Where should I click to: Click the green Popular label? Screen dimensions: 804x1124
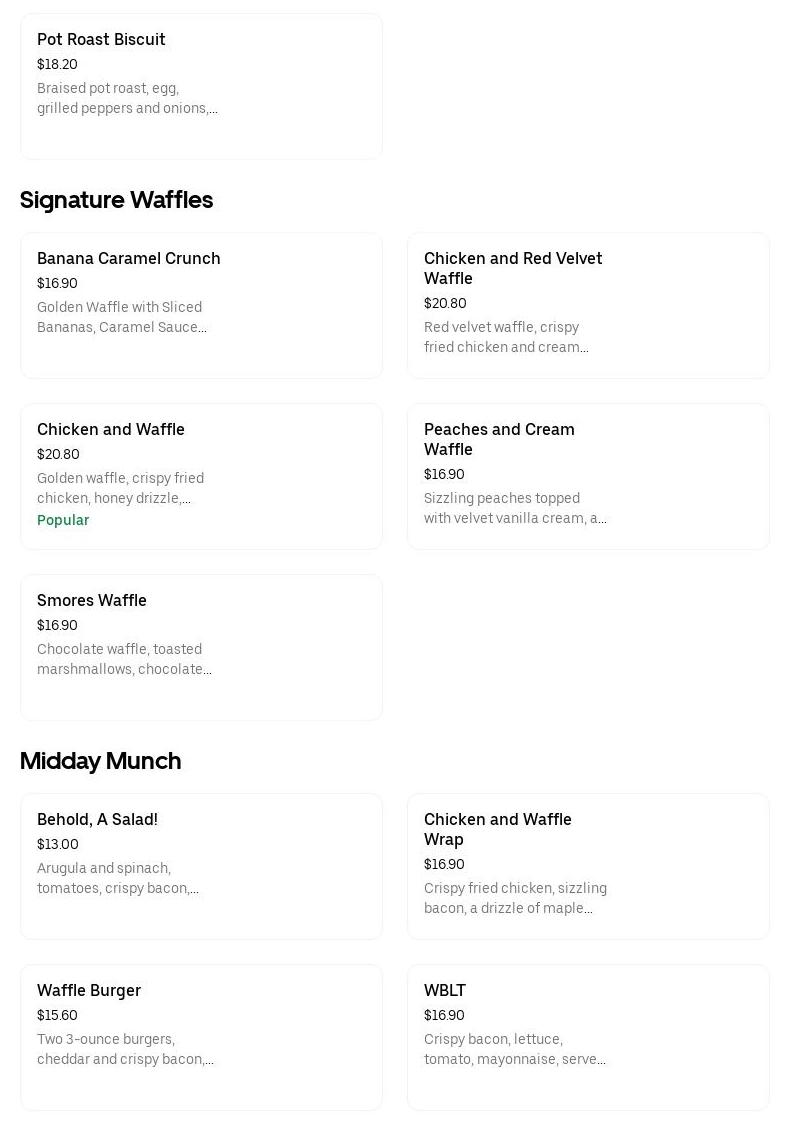pos(63,520)
